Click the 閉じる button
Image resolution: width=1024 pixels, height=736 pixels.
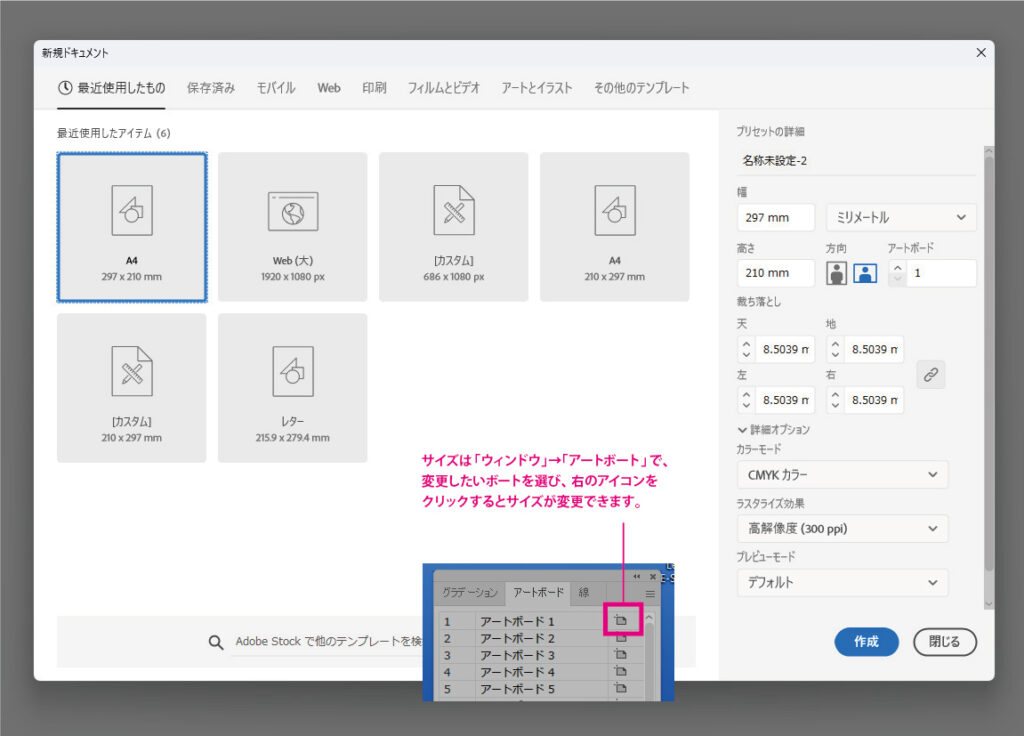click(x=944, y=642)
